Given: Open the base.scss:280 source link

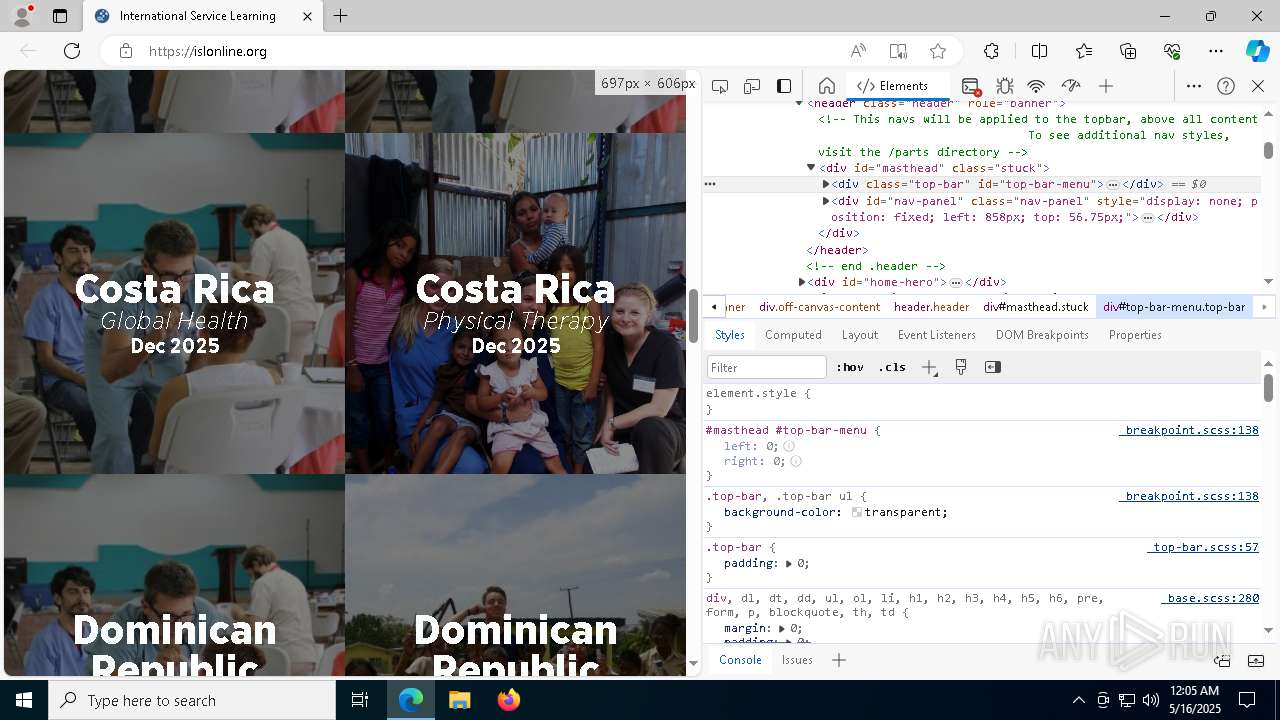Looking at the screenshot, I should click(1210, 598).
